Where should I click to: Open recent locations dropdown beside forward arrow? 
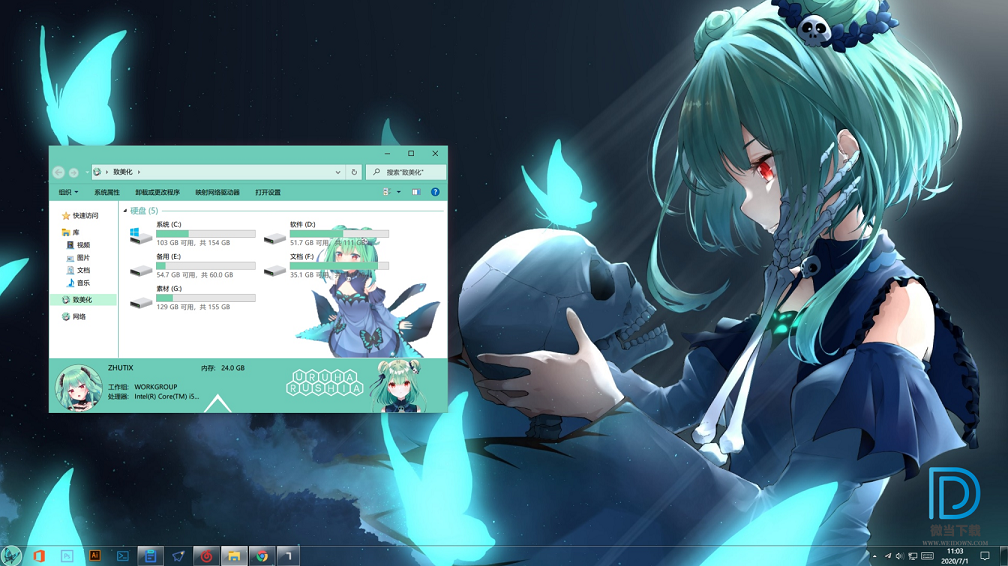(86, 172)
